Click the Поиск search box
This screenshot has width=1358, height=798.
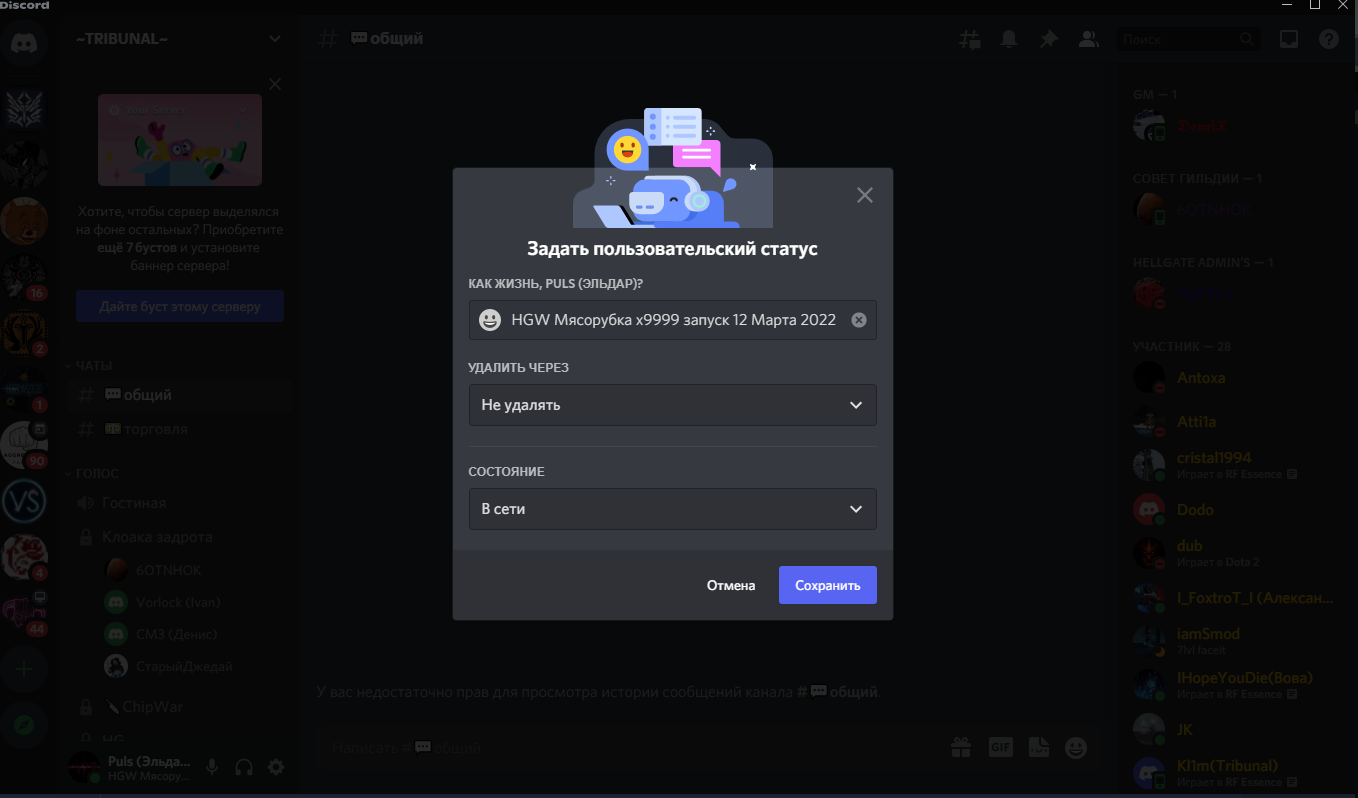1188,39
